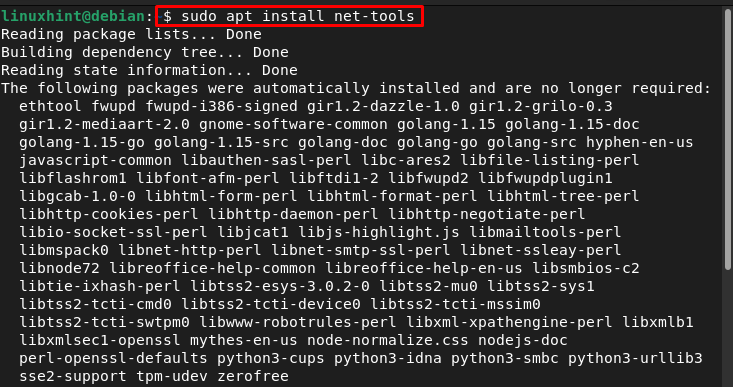Click the vertical scrollbar thumb of the terminal
Screen dimensions: 733x387
click(x=728, y=138)
